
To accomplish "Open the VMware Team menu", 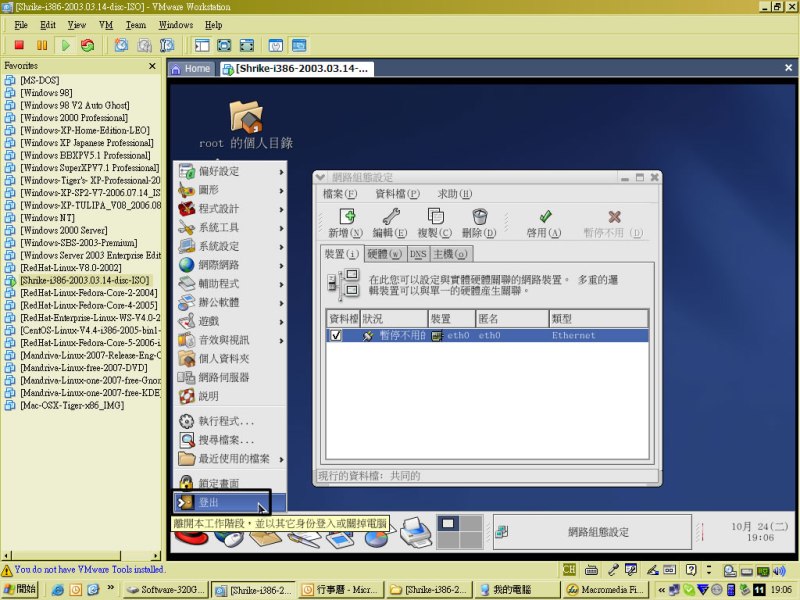I will point(136,25).
